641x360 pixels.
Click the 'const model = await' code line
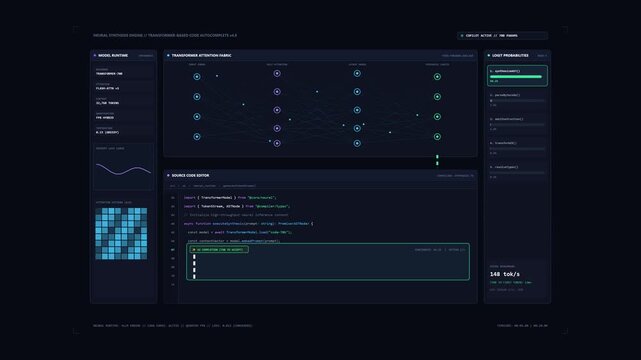240,232
